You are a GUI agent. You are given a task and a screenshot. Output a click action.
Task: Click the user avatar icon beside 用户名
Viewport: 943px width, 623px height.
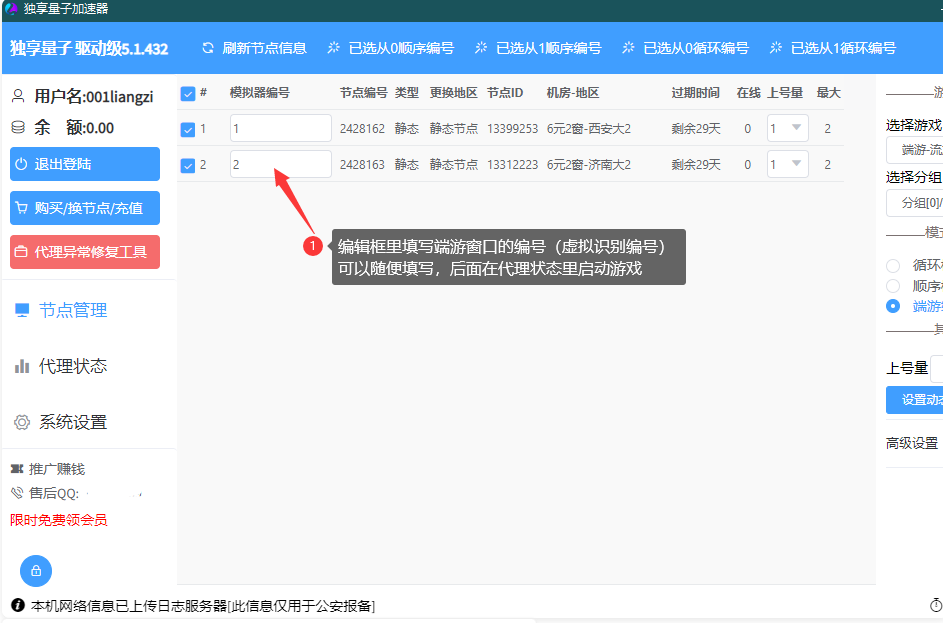click(x=19, y=96)
